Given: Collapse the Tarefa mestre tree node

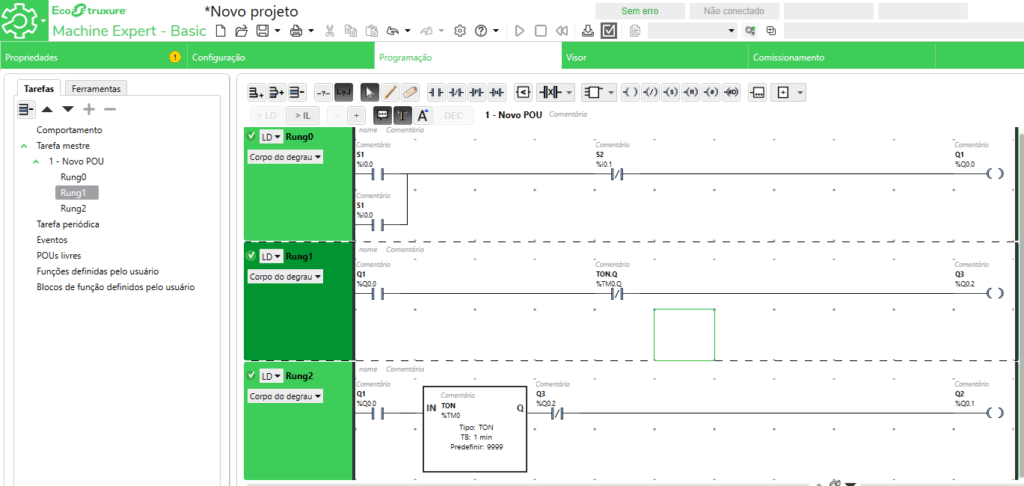Looking at the screenshot, I should (24, 146).
